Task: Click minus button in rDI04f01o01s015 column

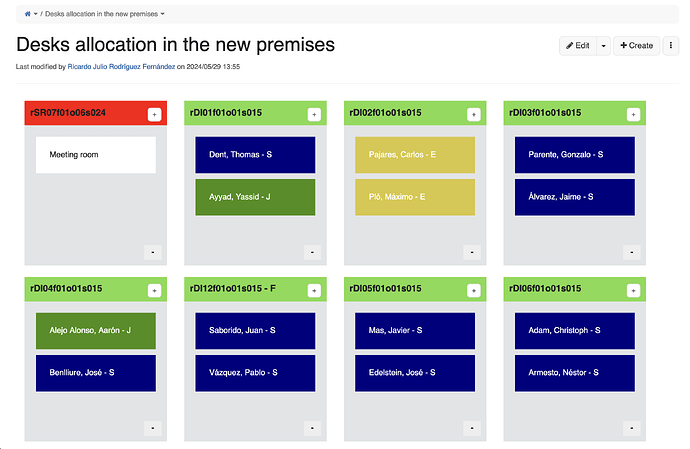Action: [153, 428]
